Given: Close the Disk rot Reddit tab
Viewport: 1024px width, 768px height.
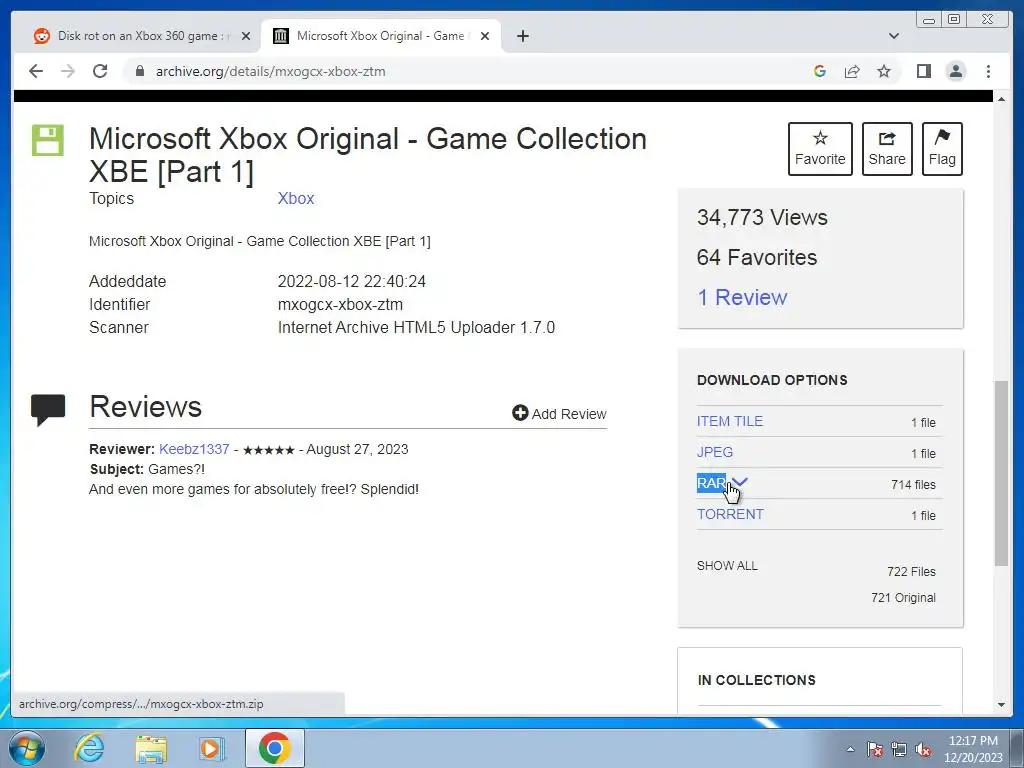Looking at the screenshot, I should click(x=246, y=36).
